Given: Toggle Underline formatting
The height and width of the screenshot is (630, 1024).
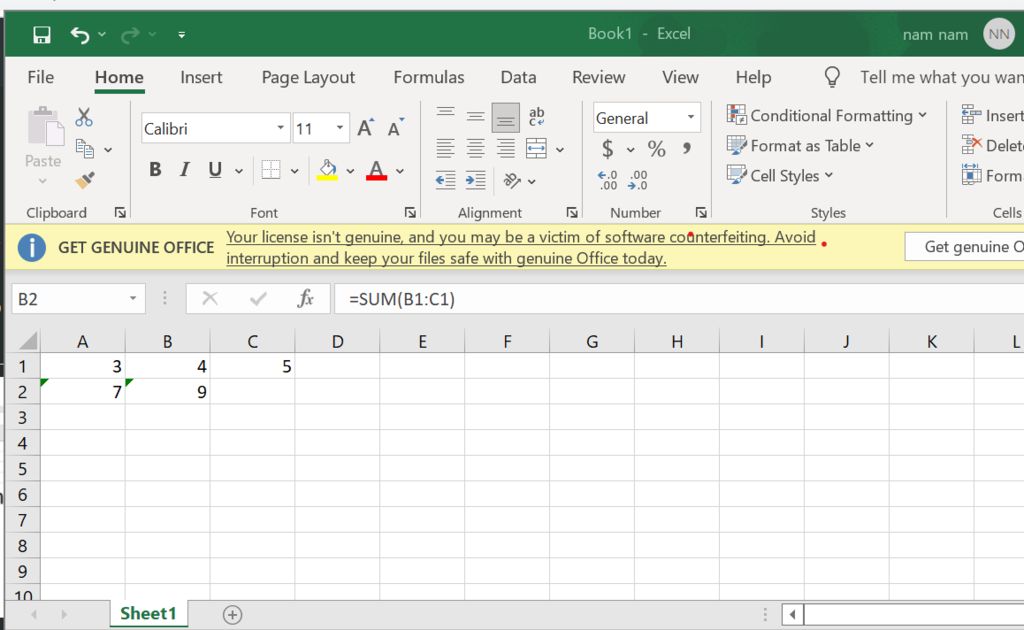Looking at the screenshot, I should click(x=215, y=170).
